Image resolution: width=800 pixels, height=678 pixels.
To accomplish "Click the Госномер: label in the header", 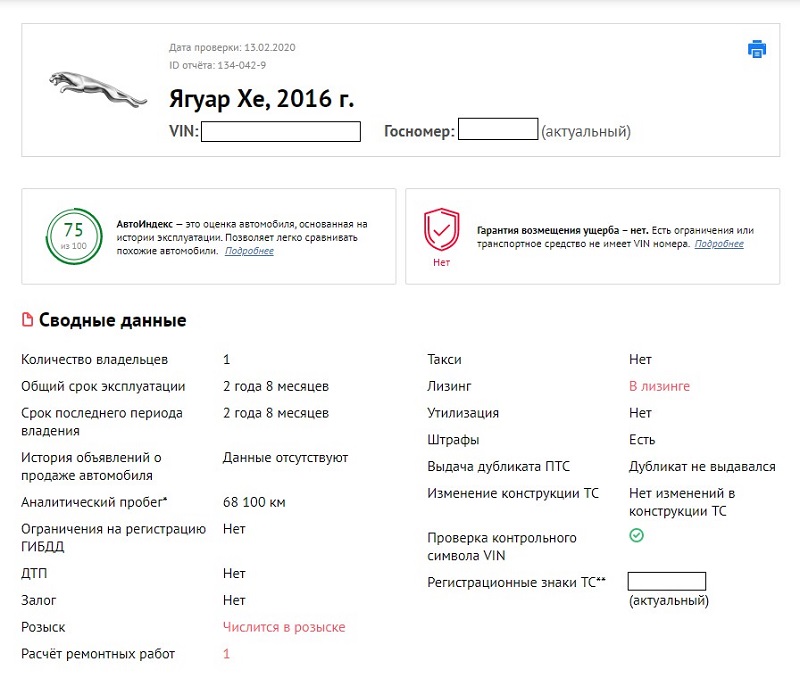I will [x=419, y=131].
